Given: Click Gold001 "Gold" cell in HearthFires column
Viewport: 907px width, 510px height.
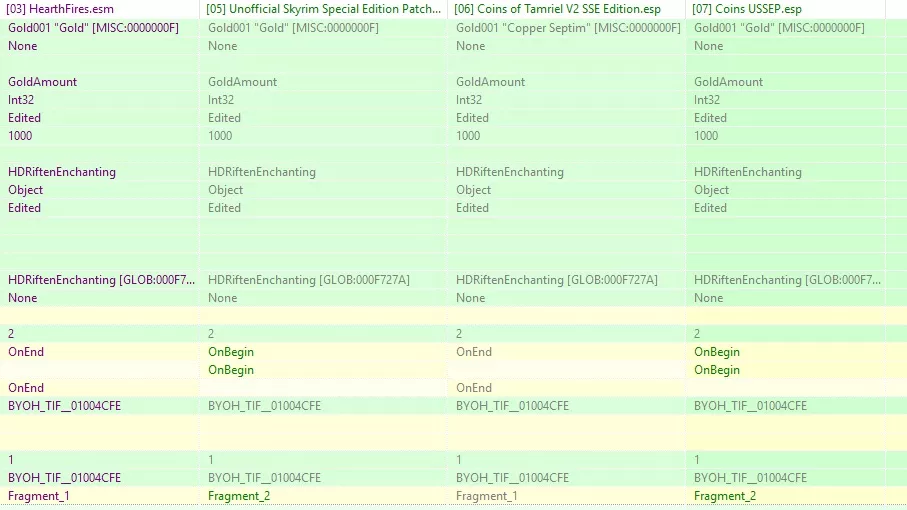Looking at the screenshot, I should (x=93, y=28).
